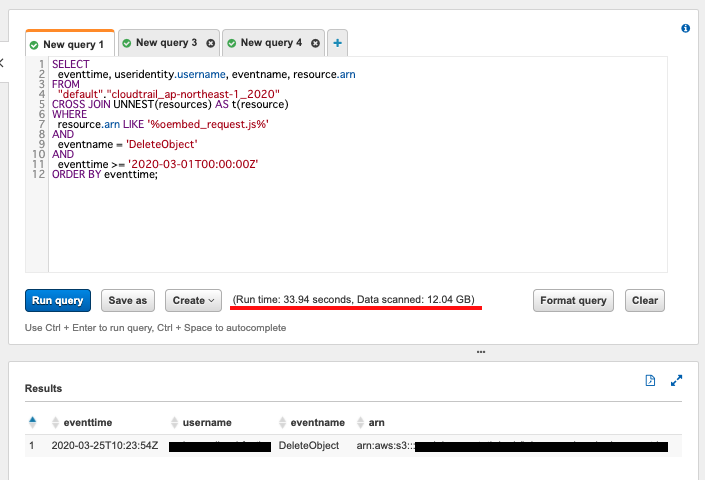Click the SELECT keyword on line 1
Image resolution: width=705 pixels, height=480 pixels.
click(71, 64)
